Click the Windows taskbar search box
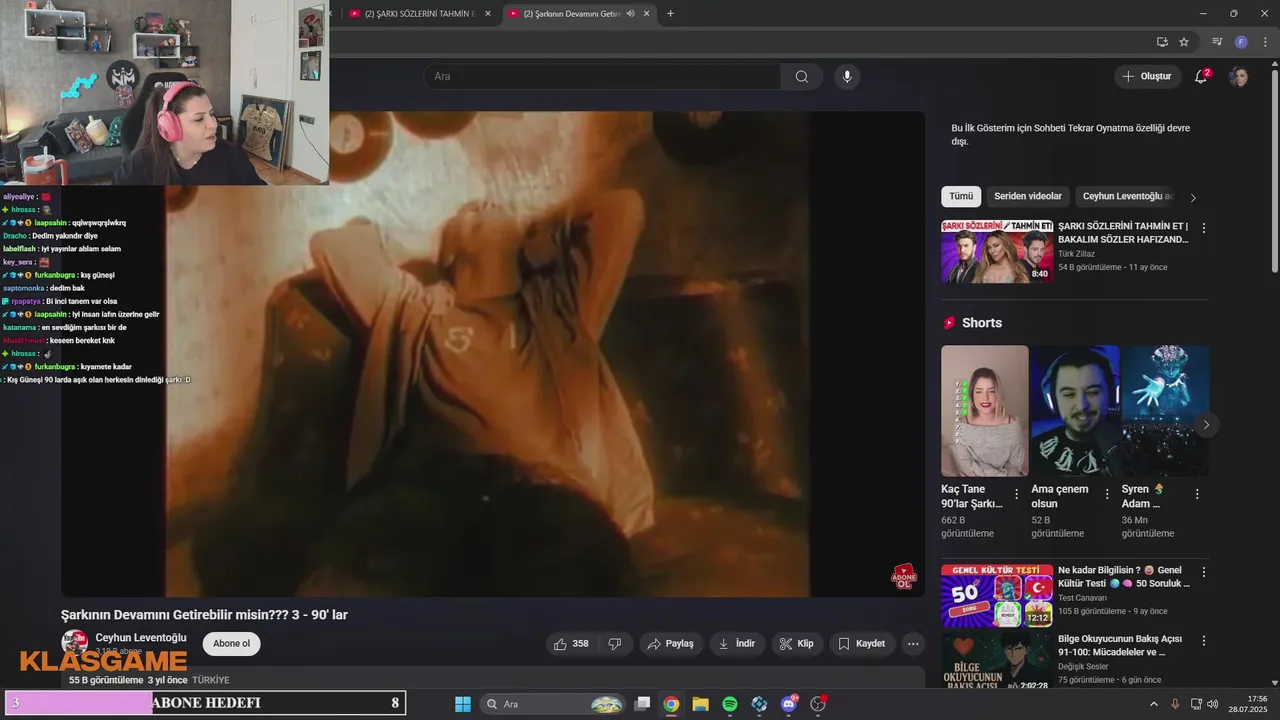Viewport: 1280px width, 720px height. coord(553,704)
